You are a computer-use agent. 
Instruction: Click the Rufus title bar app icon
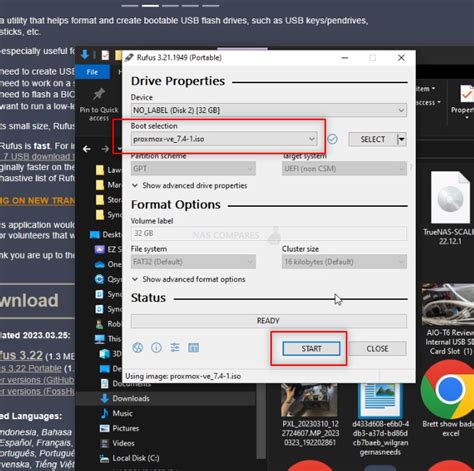click(129, 58)
